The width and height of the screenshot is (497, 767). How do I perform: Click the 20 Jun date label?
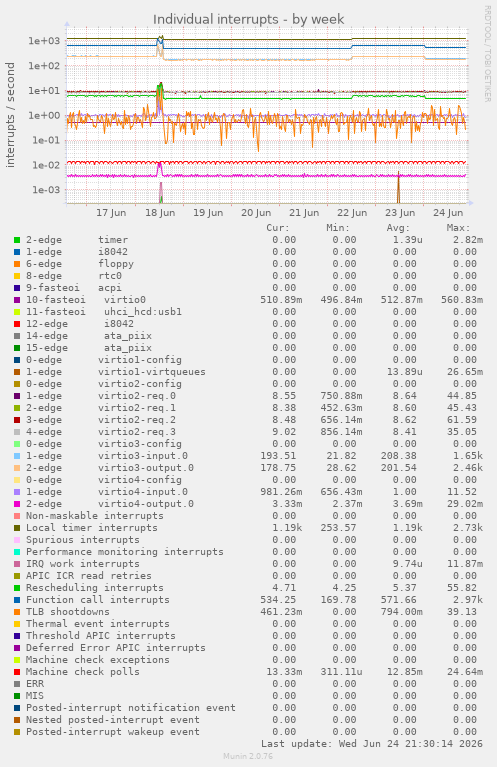[x=256, y=213]
